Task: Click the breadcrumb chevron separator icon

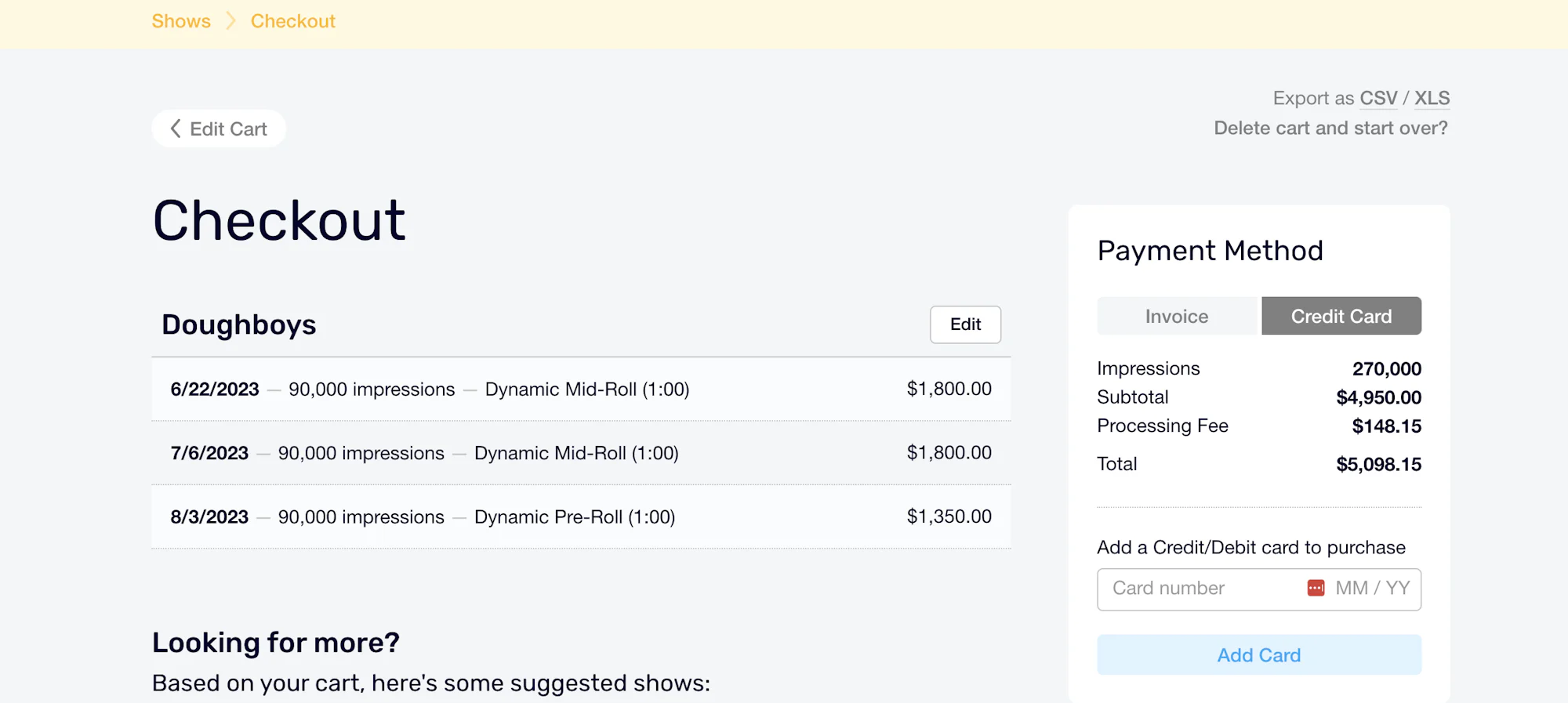Action: click(x=230, y=21)
